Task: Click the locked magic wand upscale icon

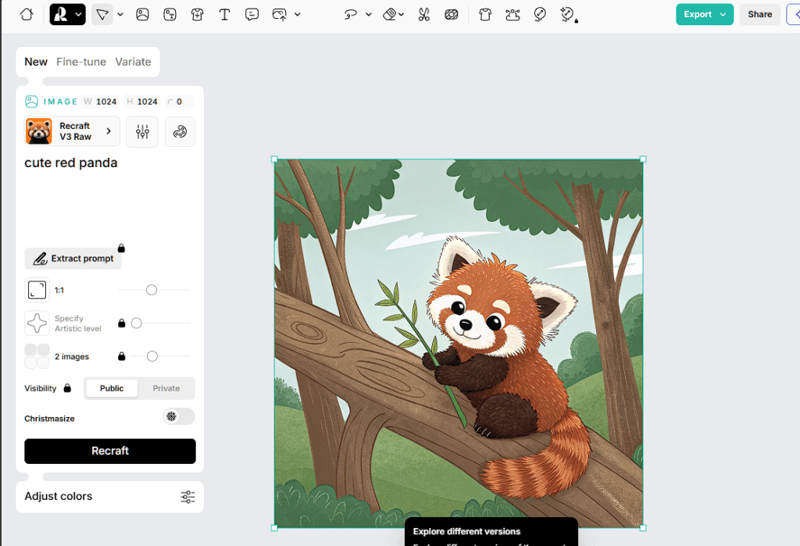Action: point(568,14)
